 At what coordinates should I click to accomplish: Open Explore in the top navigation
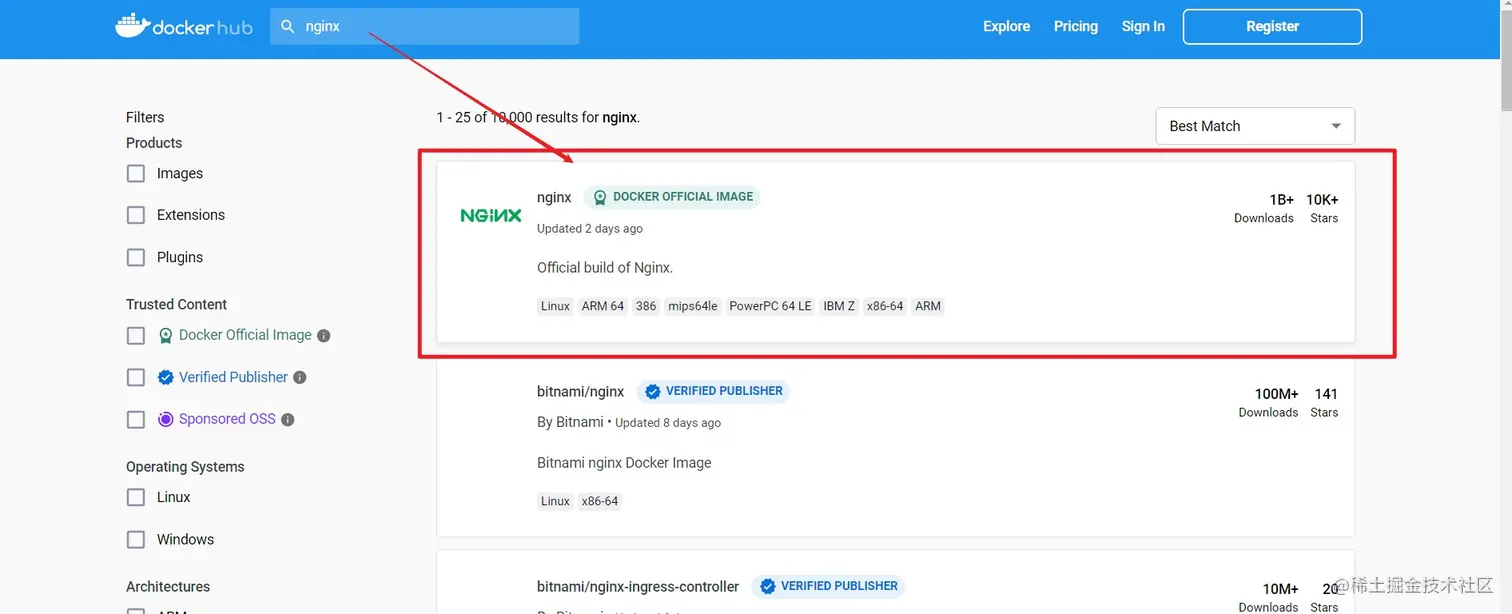click(x=1006, y=27)
